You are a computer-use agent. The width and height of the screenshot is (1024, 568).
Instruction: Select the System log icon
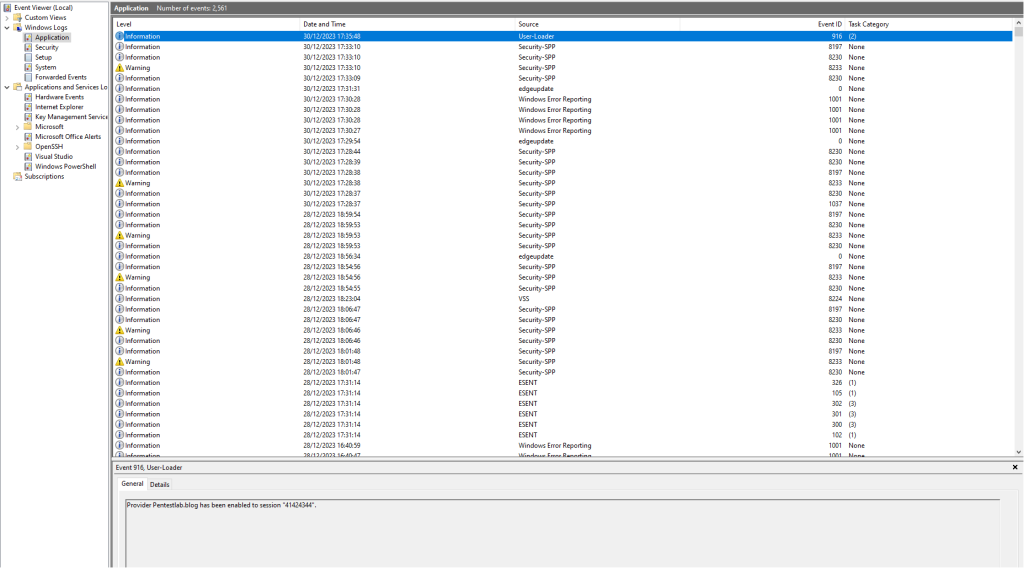tap(28, 67)
